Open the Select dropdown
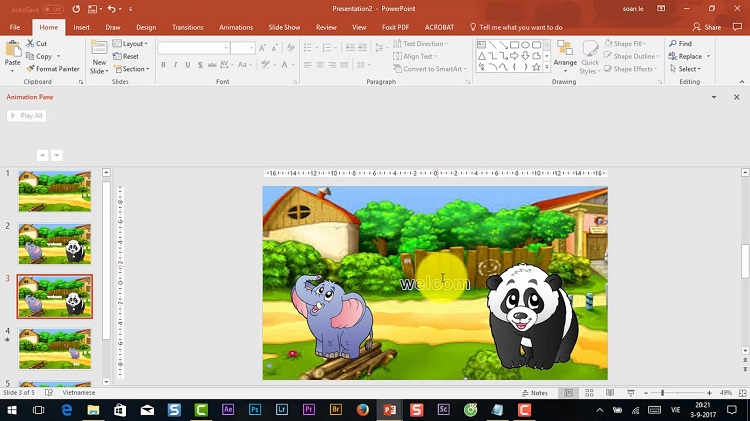The height and width of the screenshot is (421, 750). (x=685, y=69)
